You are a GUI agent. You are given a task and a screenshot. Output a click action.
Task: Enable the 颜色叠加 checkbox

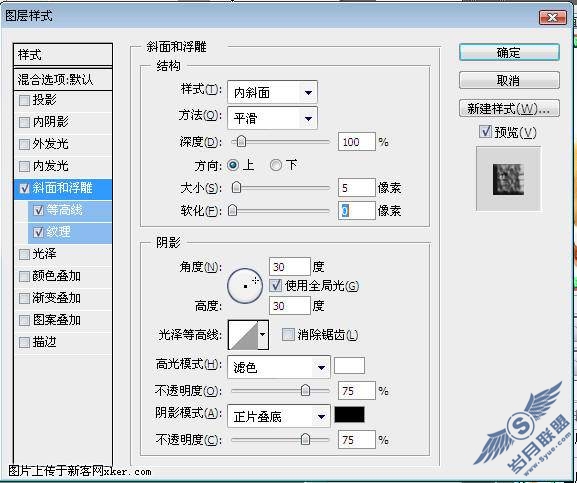click(24, 276)
